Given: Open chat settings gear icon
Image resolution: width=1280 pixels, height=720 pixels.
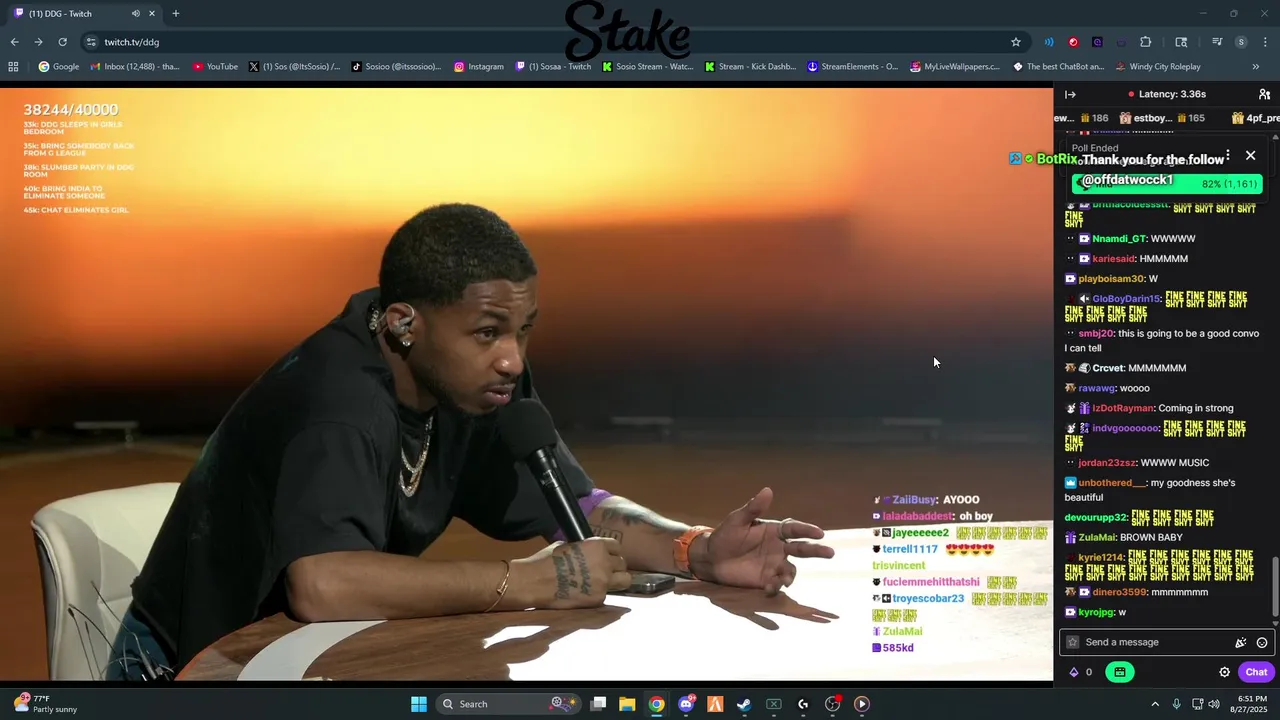Looking at the screenshot, I should tap(1224, 672).
